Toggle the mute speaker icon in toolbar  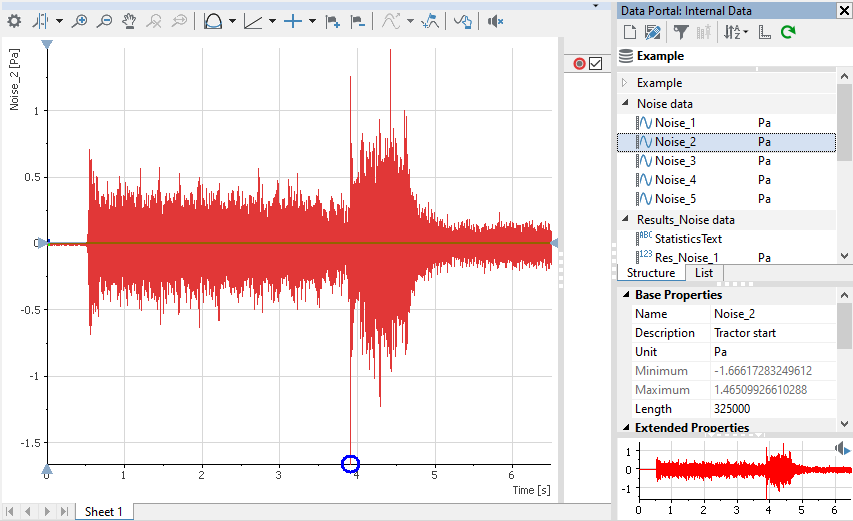495,20
